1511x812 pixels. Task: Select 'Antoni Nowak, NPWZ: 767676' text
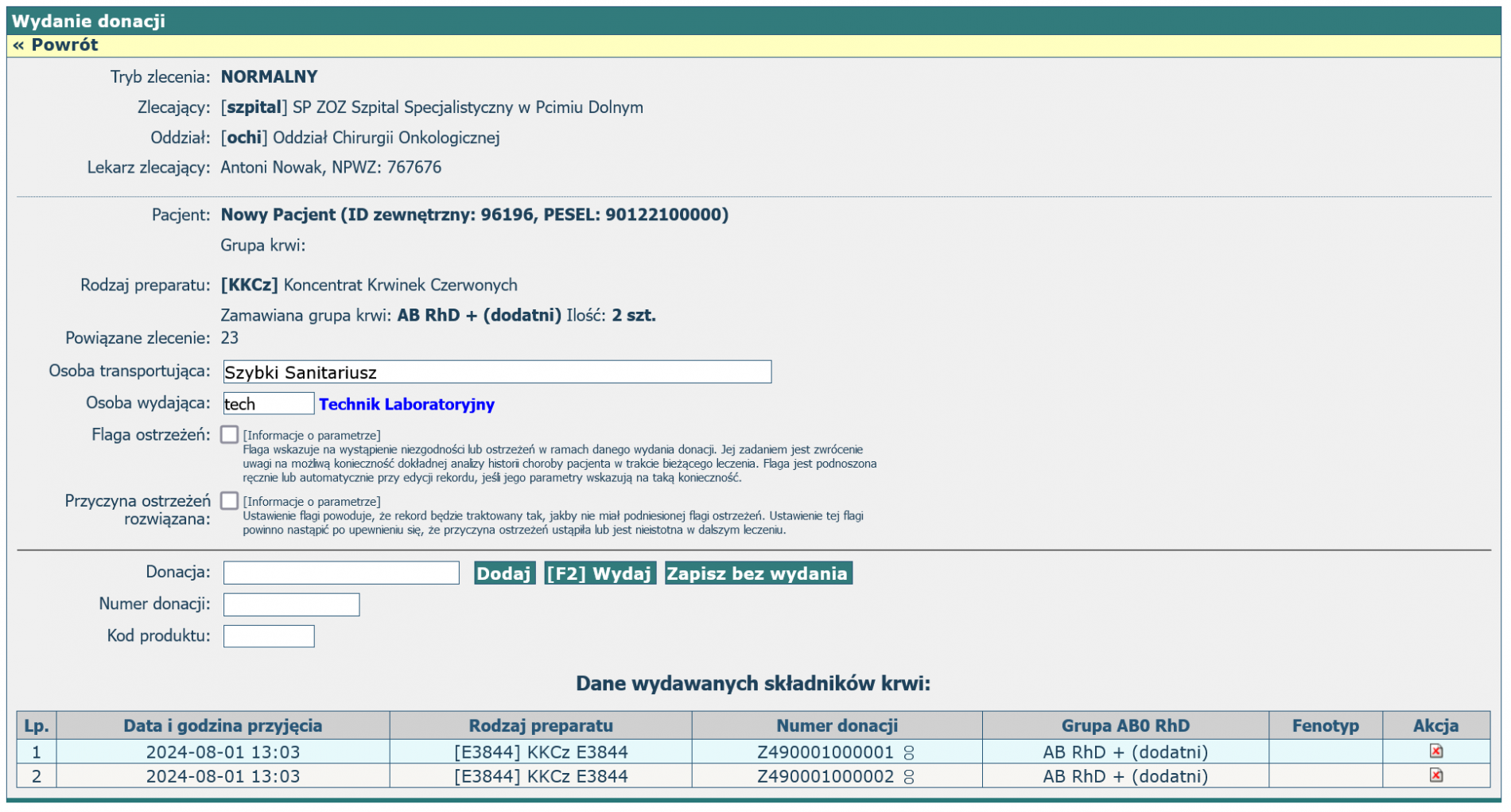(331, 168)
